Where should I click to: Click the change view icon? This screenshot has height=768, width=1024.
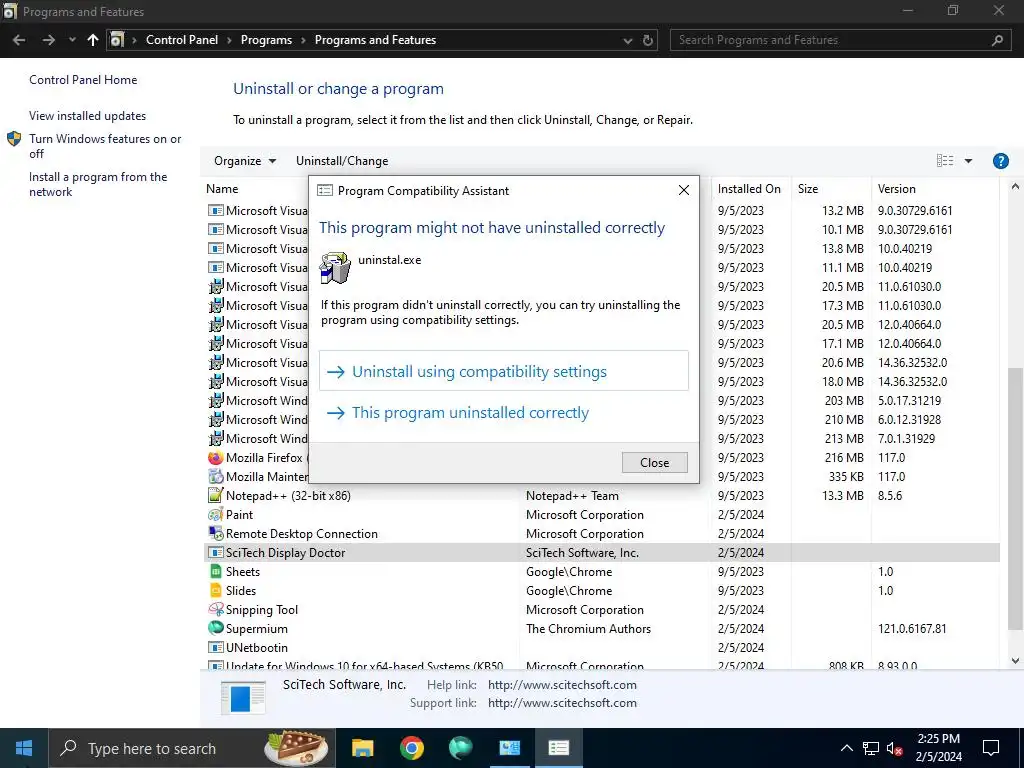coord(945,161)
